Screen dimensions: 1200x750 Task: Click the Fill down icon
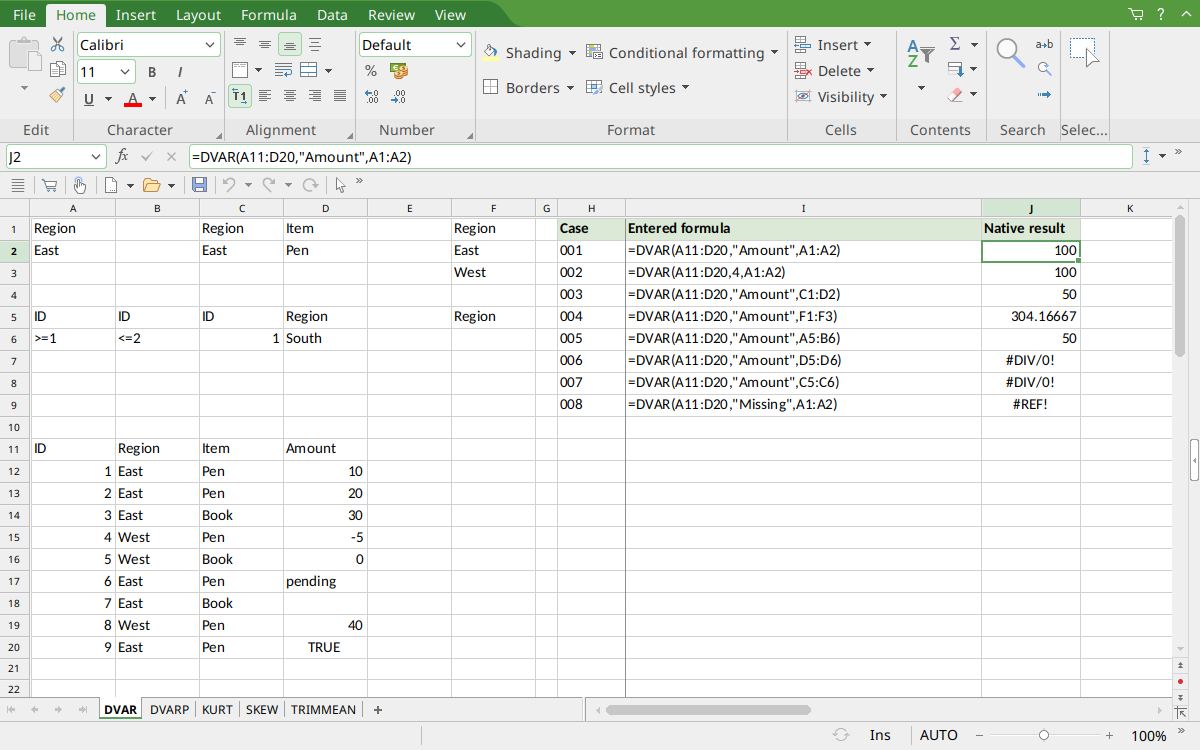955,69
